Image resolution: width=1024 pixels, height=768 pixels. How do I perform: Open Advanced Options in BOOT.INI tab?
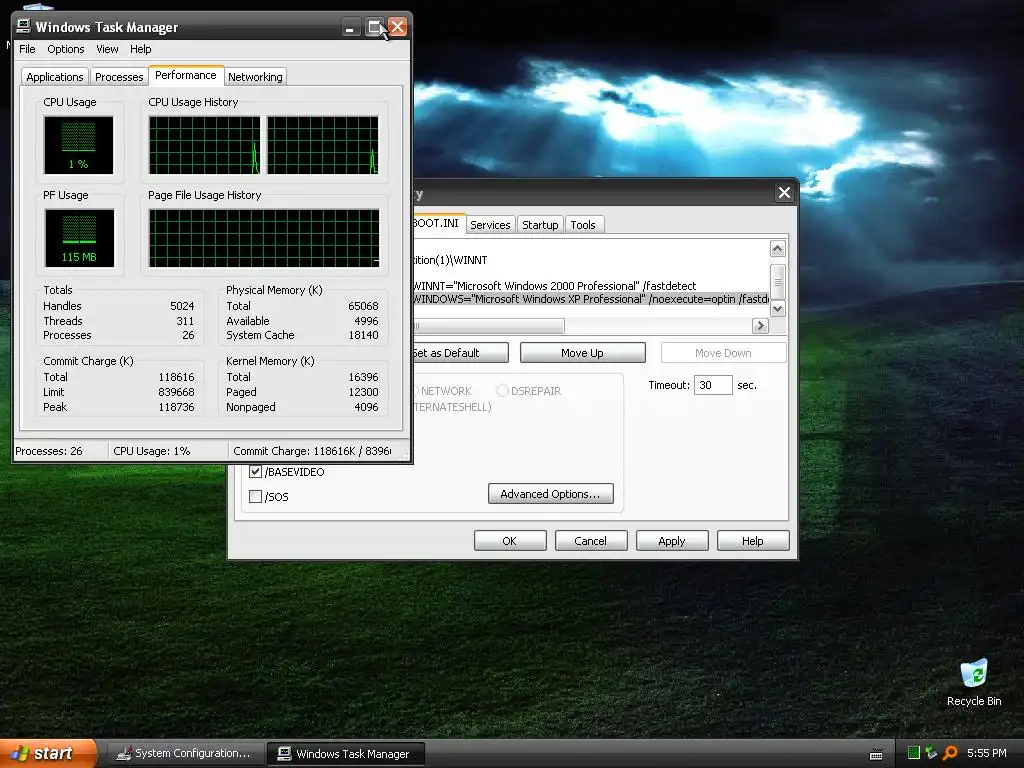[551, 494]
